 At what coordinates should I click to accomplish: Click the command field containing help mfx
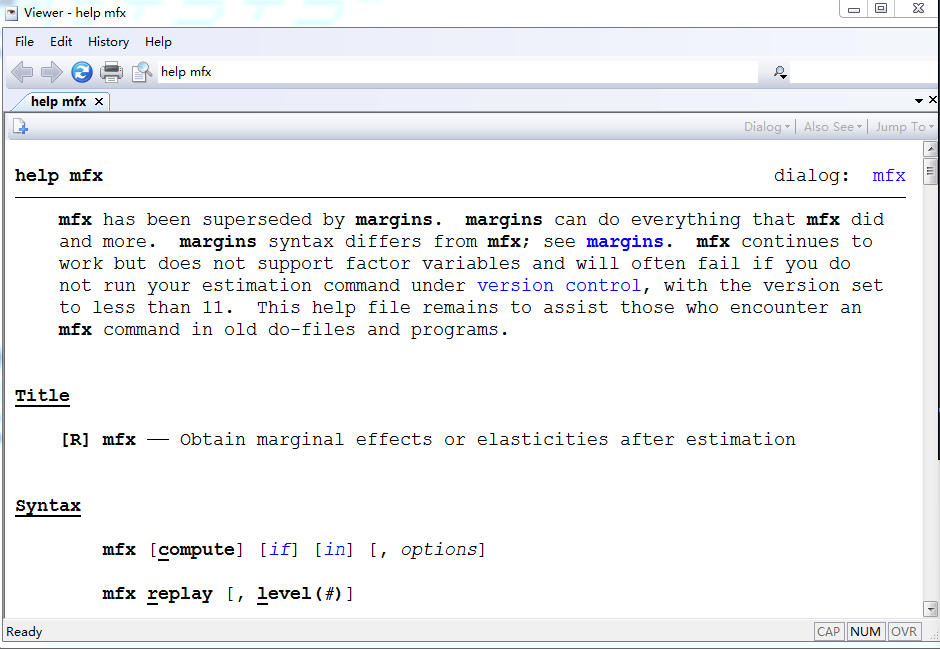[457, 72]
